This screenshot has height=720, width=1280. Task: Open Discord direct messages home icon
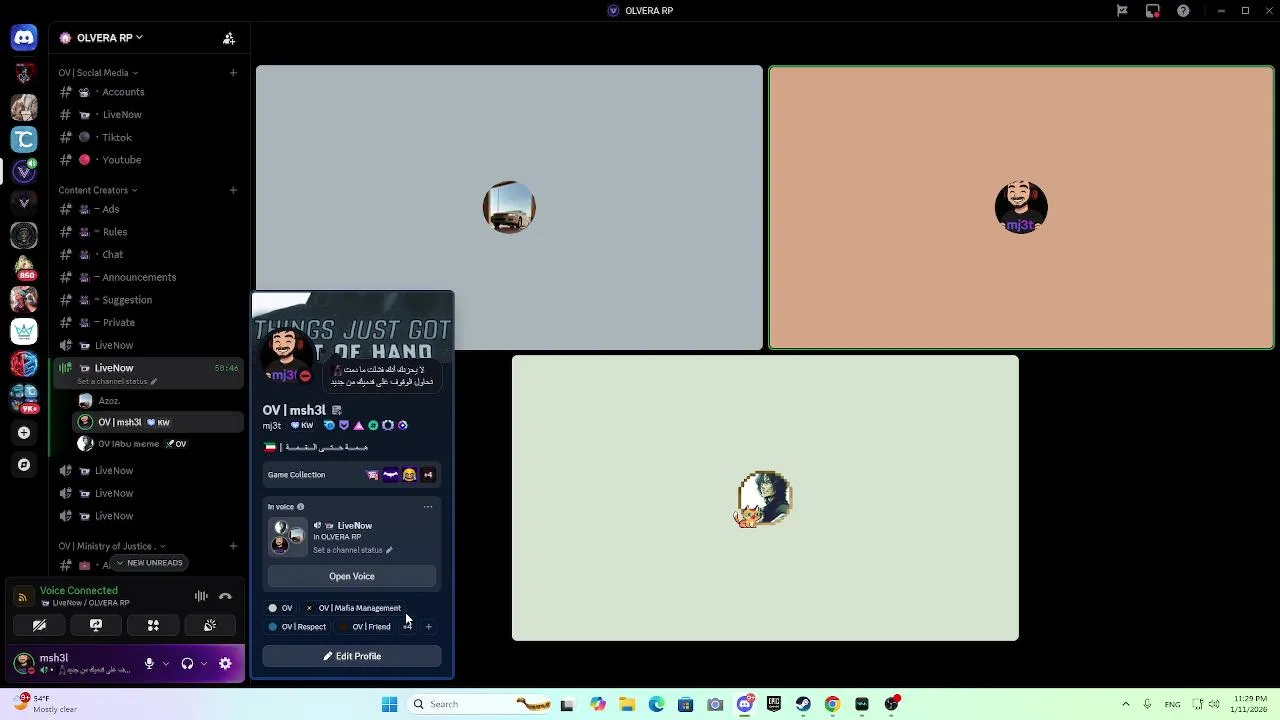point(24,38)
